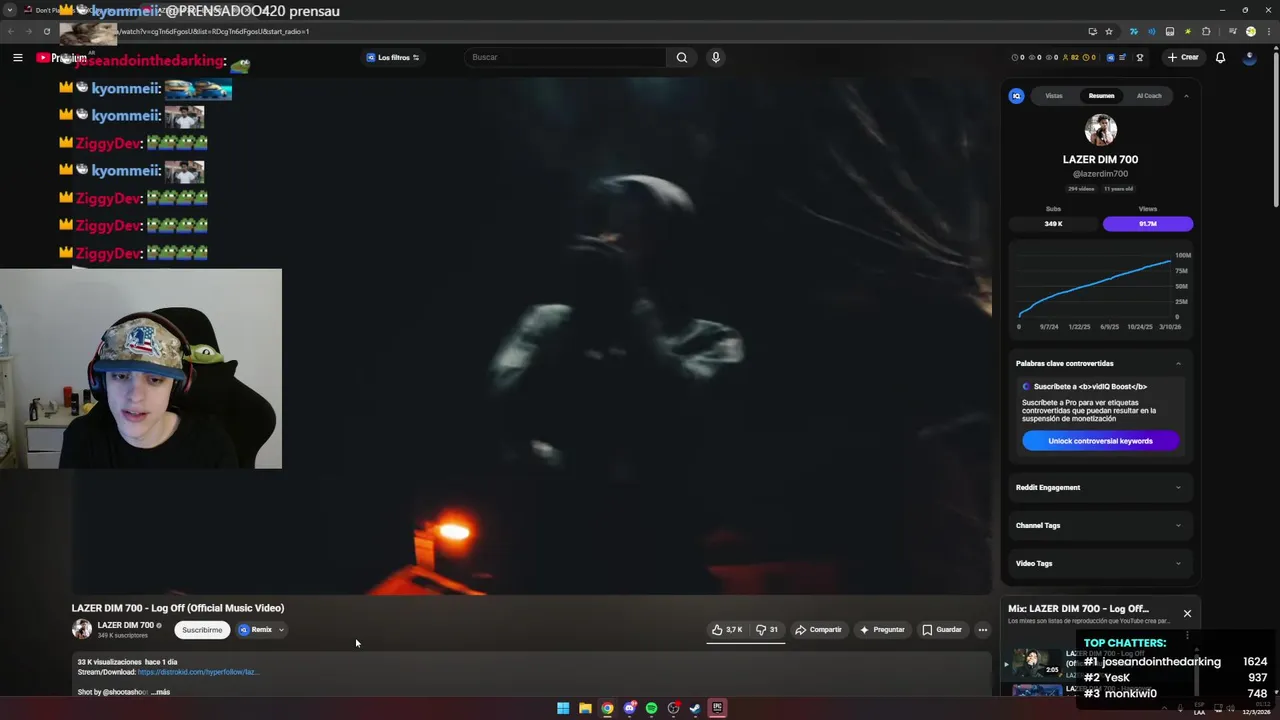Start voice search with microphone icon
This screenshot has width=1280, height=720.
(715, 57)
